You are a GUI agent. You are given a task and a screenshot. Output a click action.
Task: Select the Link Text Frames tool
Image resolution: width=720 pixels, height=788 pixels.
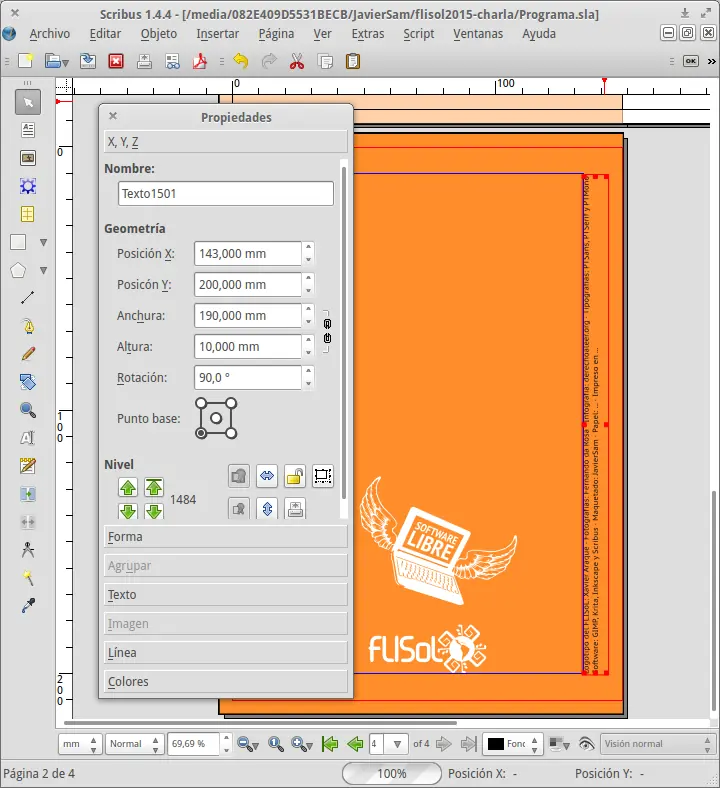point(28,495)
